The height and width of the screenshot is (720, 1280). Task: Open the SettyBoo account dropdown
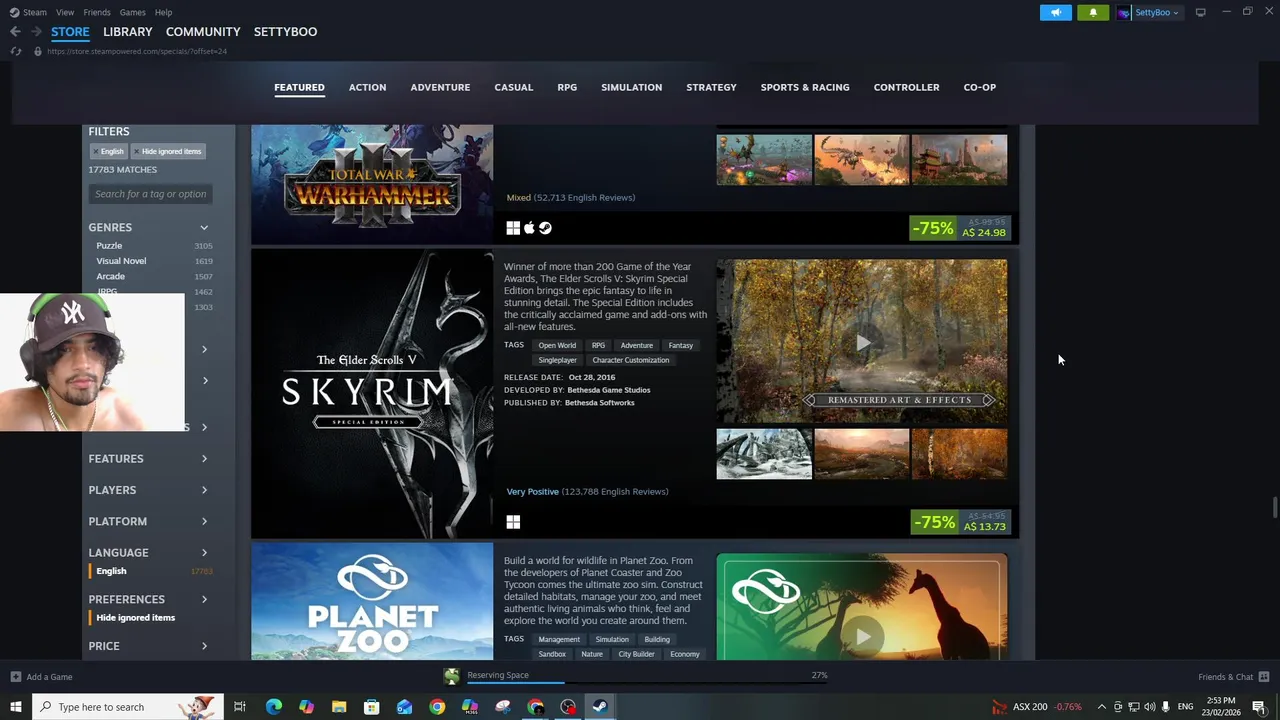pos(1149,12)
